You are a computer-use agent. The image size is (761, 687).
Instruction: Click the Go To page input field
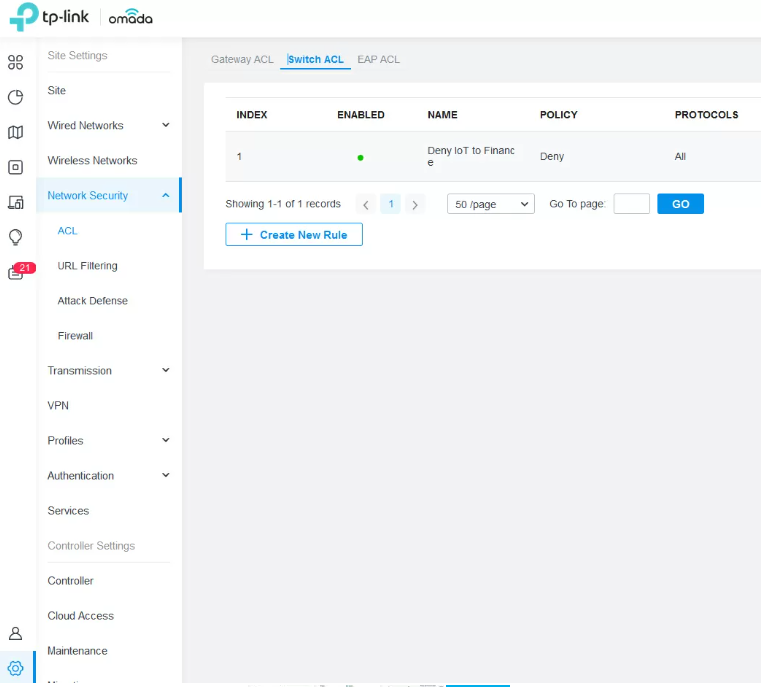coord(631,204)
